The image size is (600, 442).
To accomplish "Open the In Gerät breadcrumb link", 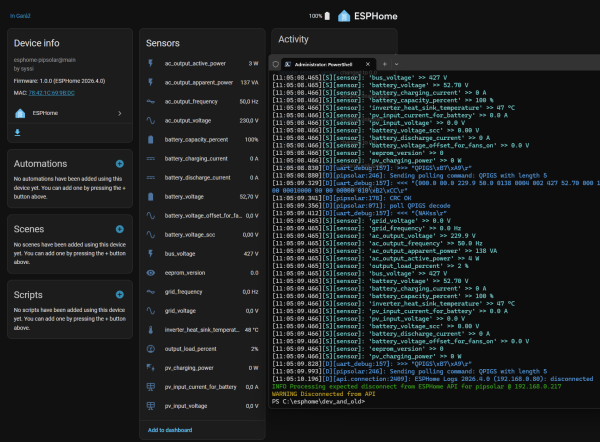I will click(x=22, y=16).
